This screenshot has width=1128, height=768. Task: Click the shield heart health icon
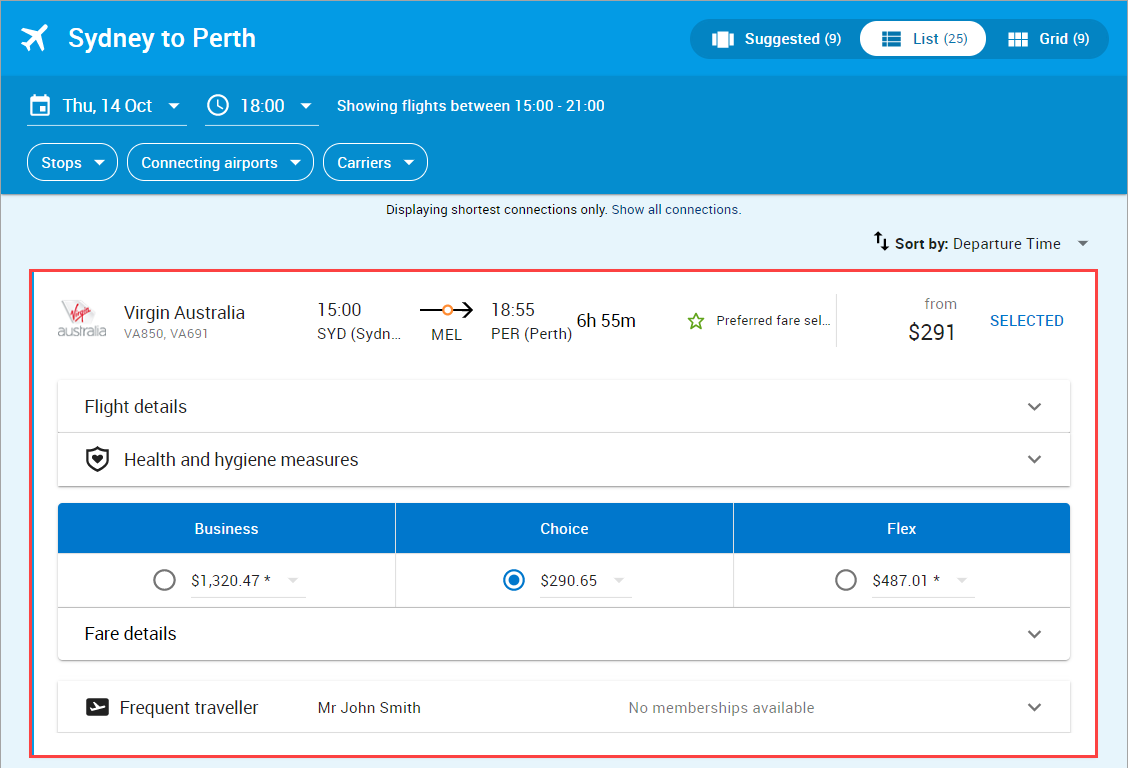tap(97, 459)
